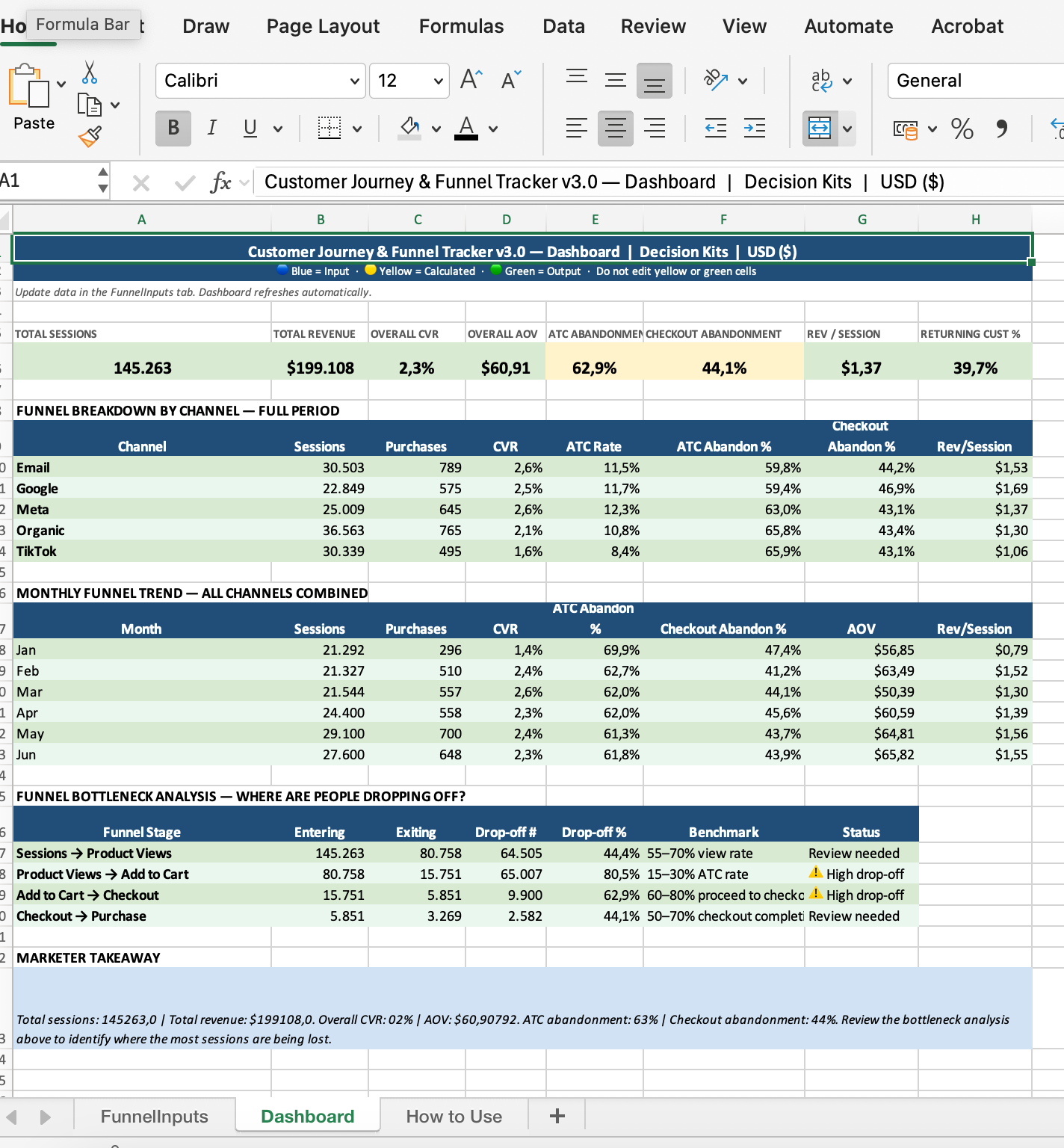
Task: Align text right
Action: [x=655, y=128]
